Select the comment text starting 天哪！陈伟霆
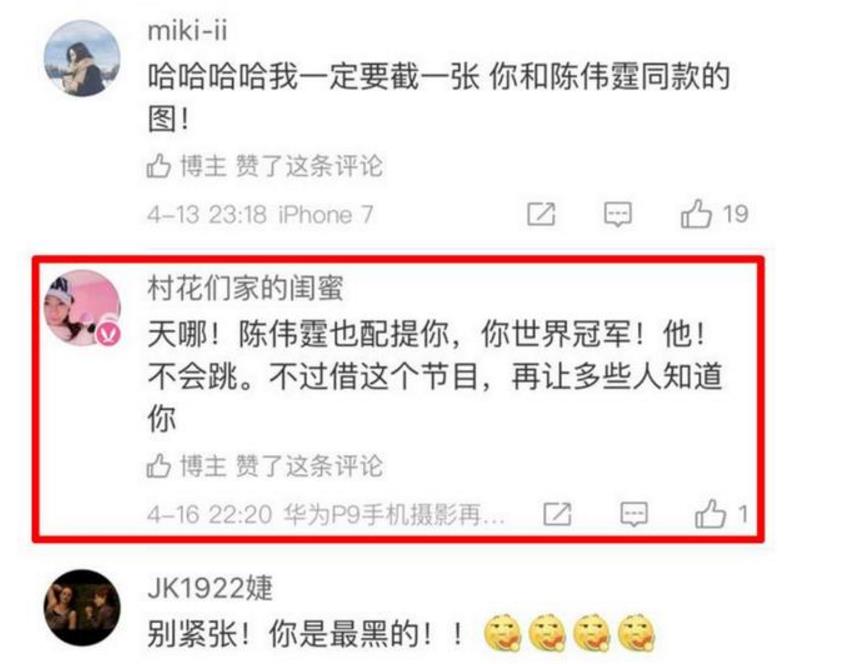849x664 pixels. click(x=435, y=376)
